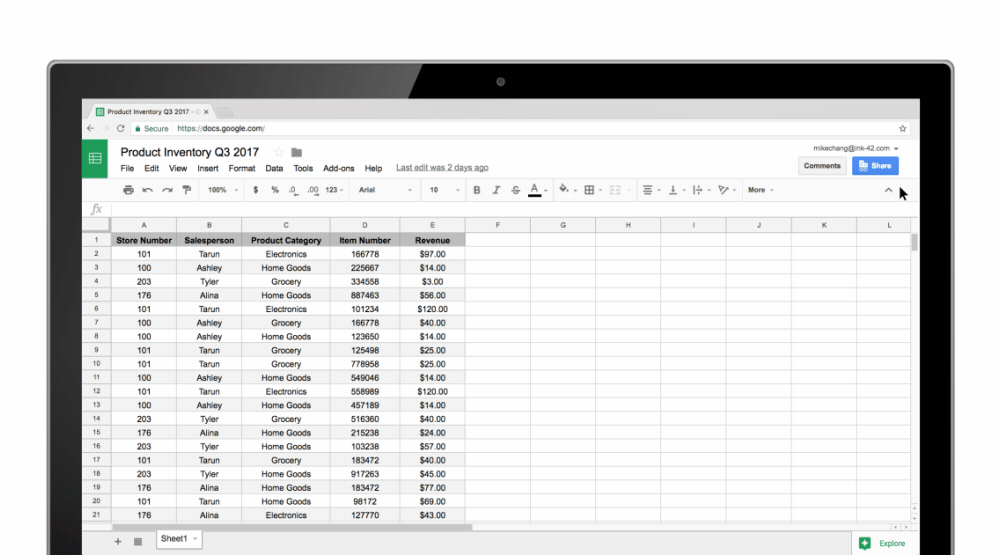Format cells as currency with dollar icon

[255, 190]
